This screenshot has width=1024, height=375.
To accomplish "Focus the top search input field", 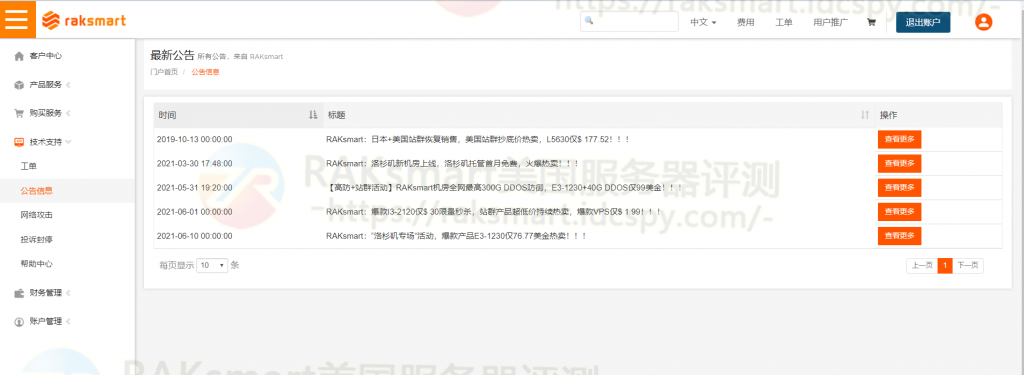I will coord(630,22).
